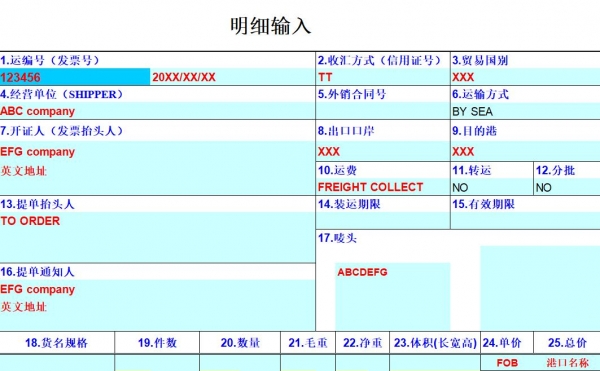
Task: Click the FOB price term cell
Action: [507, 363]
